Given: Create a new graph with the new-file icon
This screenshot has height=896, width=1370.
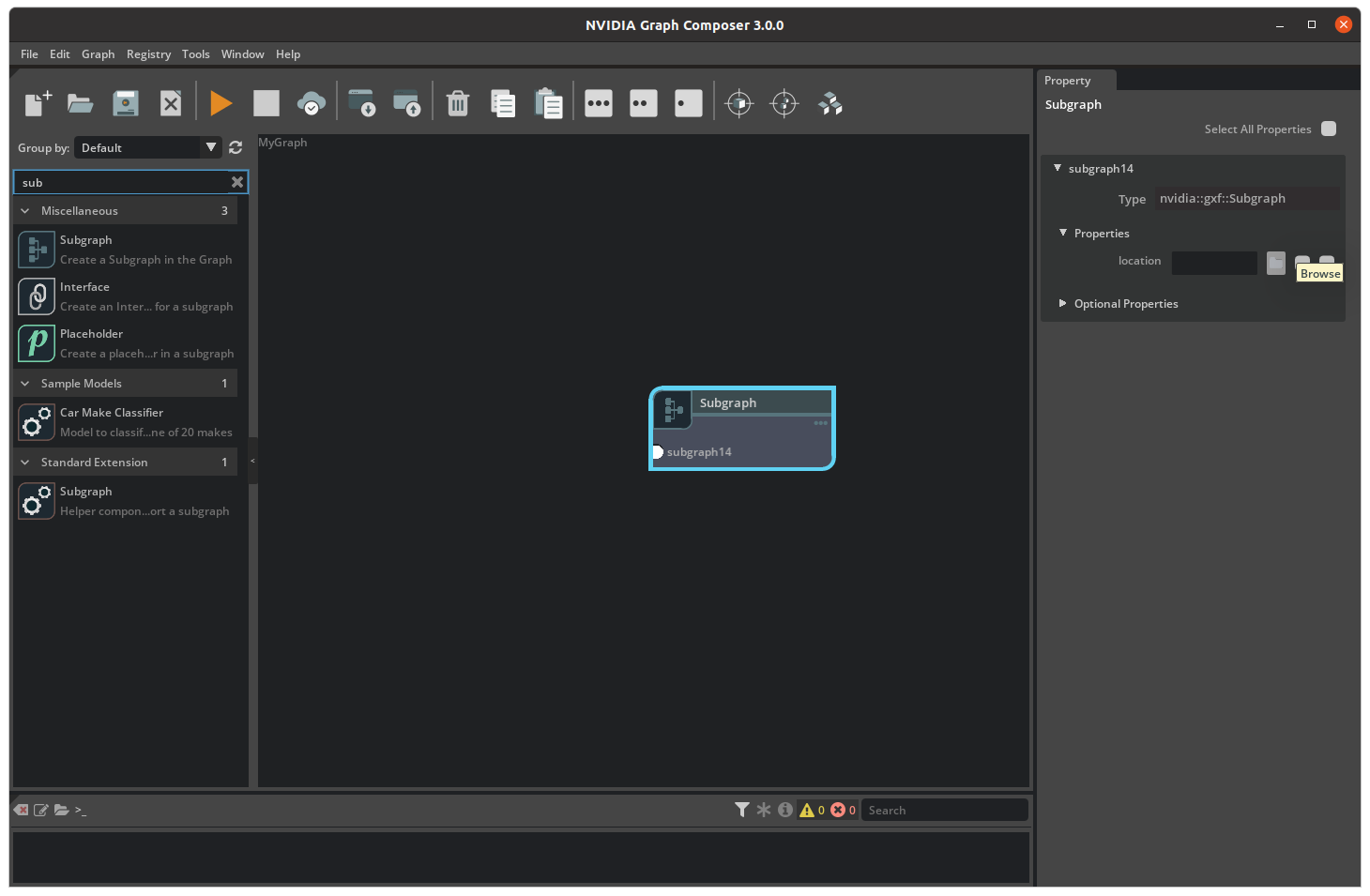Looking at the screenshot, I should point(38,103).
